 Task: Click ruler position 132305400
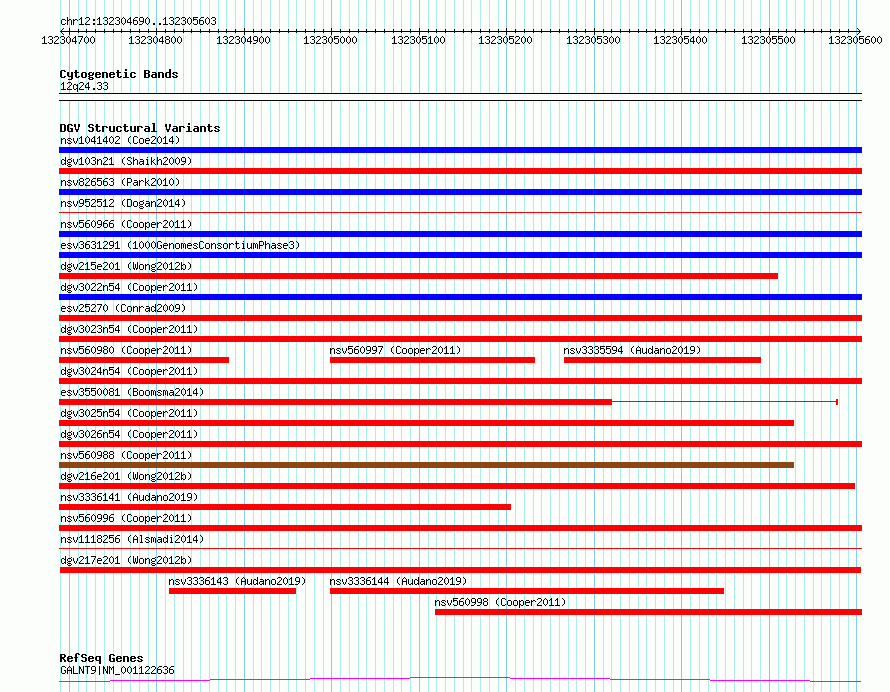[x=680, y=40]
